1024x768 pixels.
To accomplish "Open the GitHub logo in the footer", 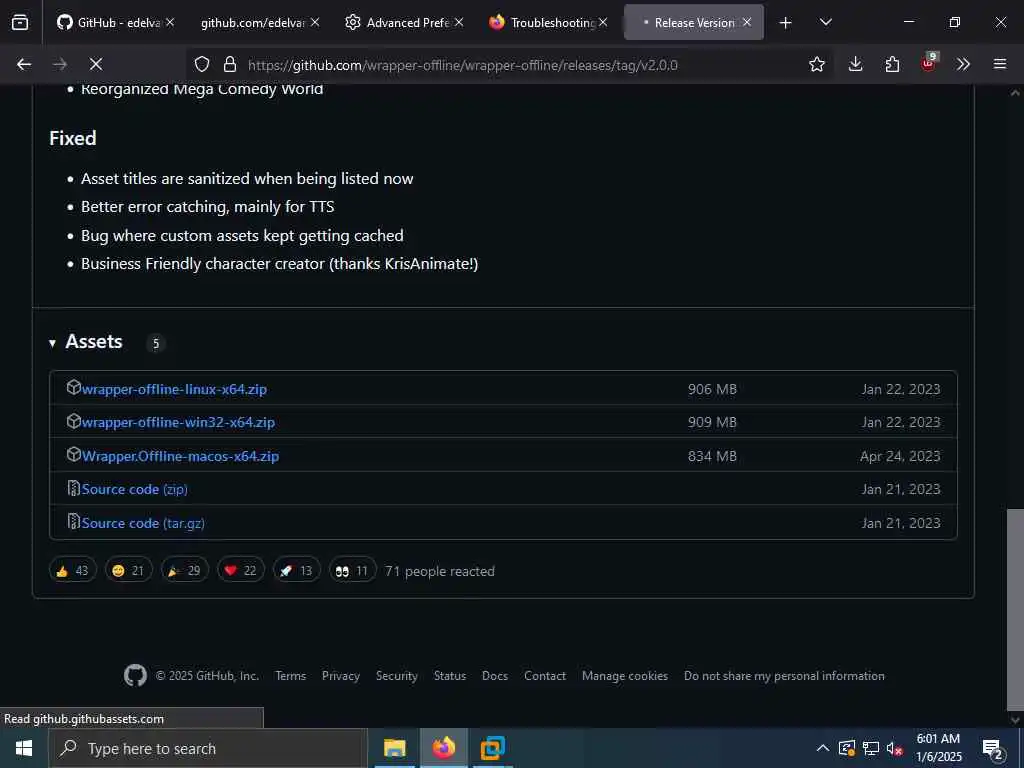I will [135, 675].
